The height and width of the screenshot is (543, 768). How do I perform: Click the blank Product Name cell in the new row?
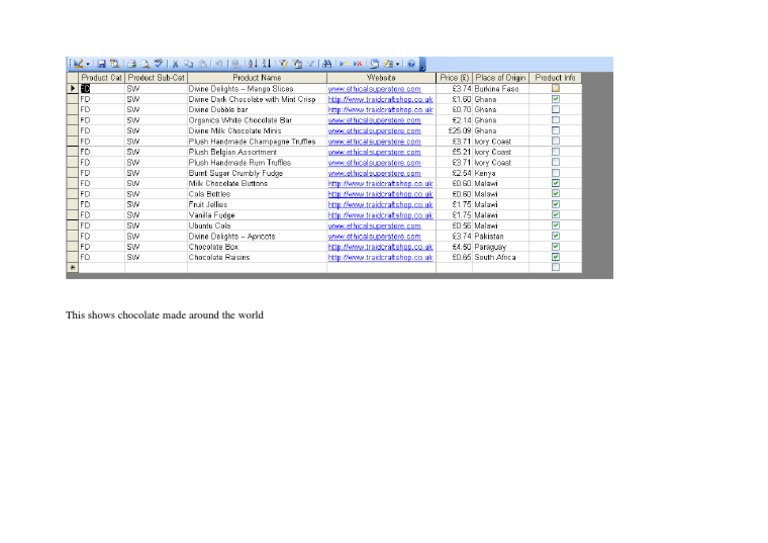(x=257, y=267)
